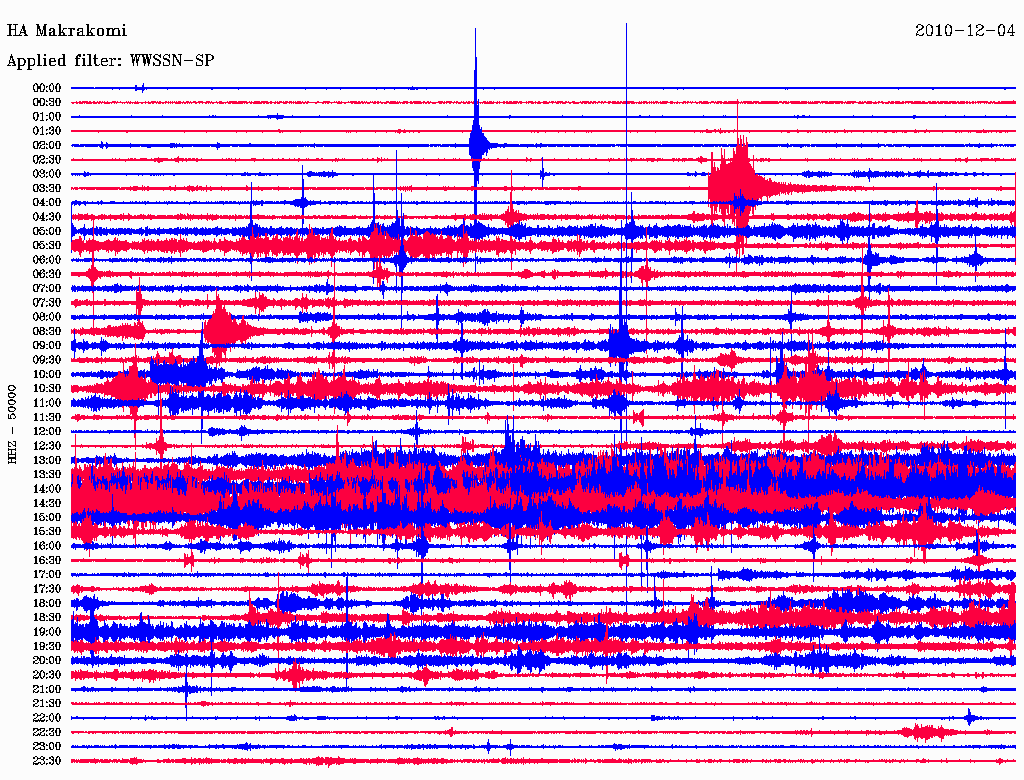This screenshot has height=780, width=1024.
Task: Select the 18:00 time label
Action: coord(47,603)
